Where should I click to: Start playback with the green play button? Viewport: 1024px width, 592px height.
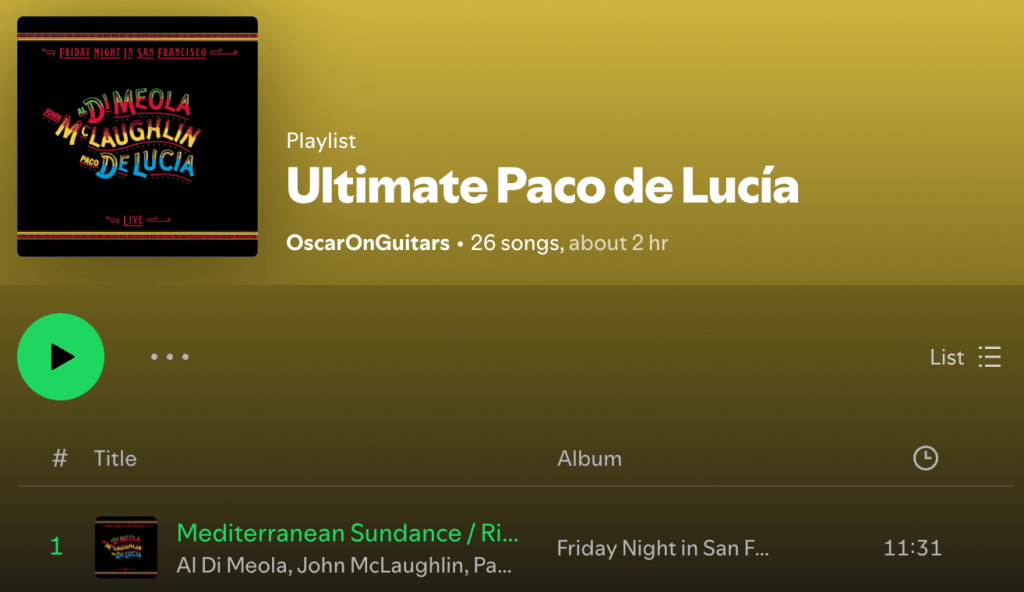coord(61,357)
